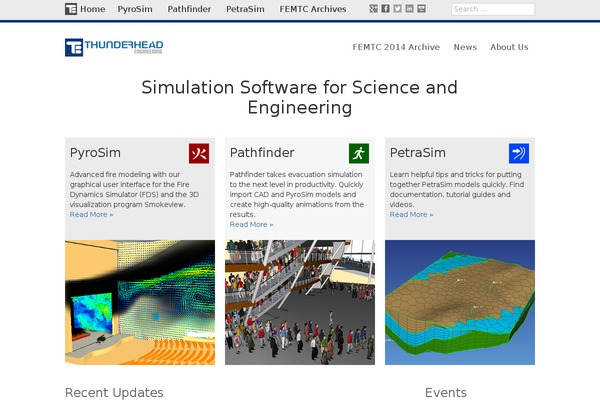
Task: Click the red PyroSim fire icon
Action: pyautogui.click(x=199, y=153)
